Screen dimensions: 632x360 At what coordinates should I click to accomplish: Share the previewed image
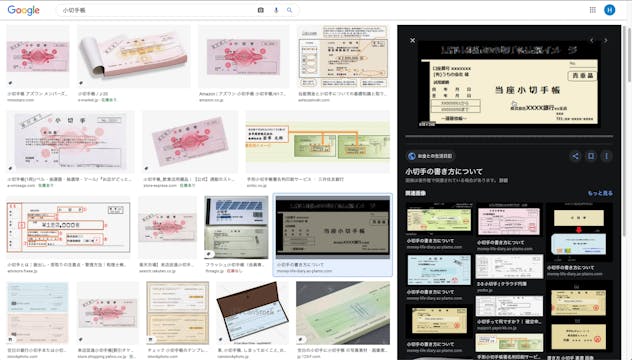576,156
